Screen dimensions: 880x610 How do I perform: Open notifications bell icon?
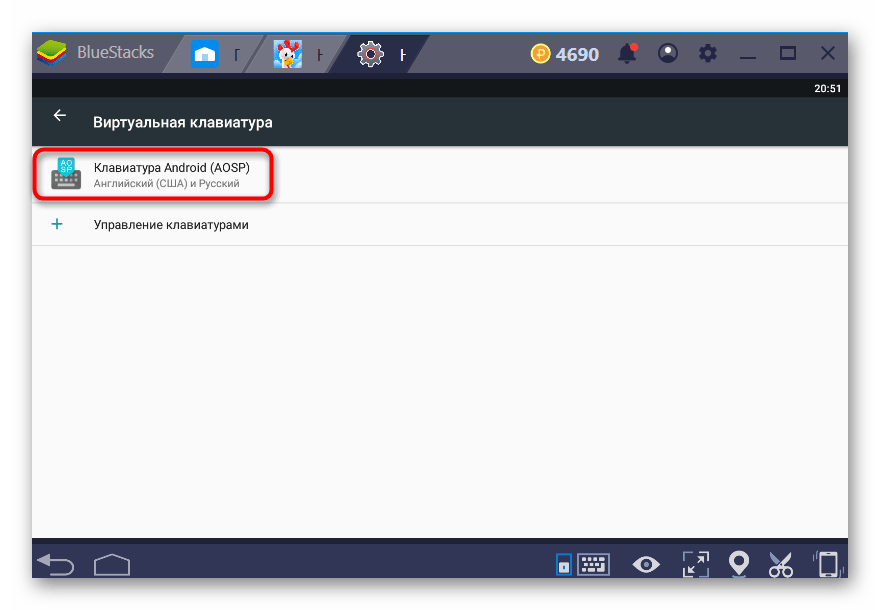(627, 53)
